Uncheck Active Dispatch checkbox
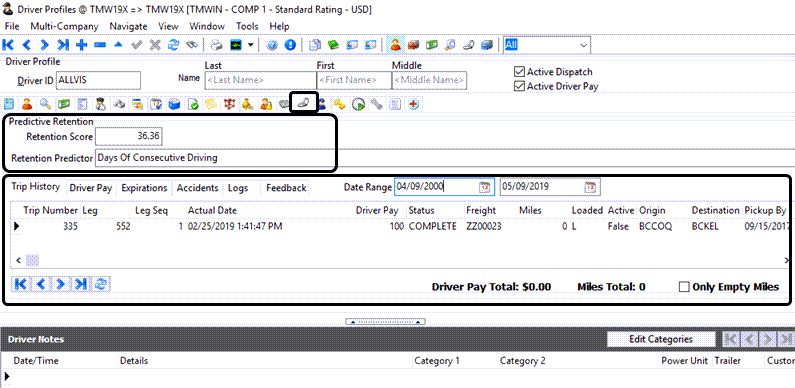The width and height of the screenshot is (795, 388). (x=519, y=72)
